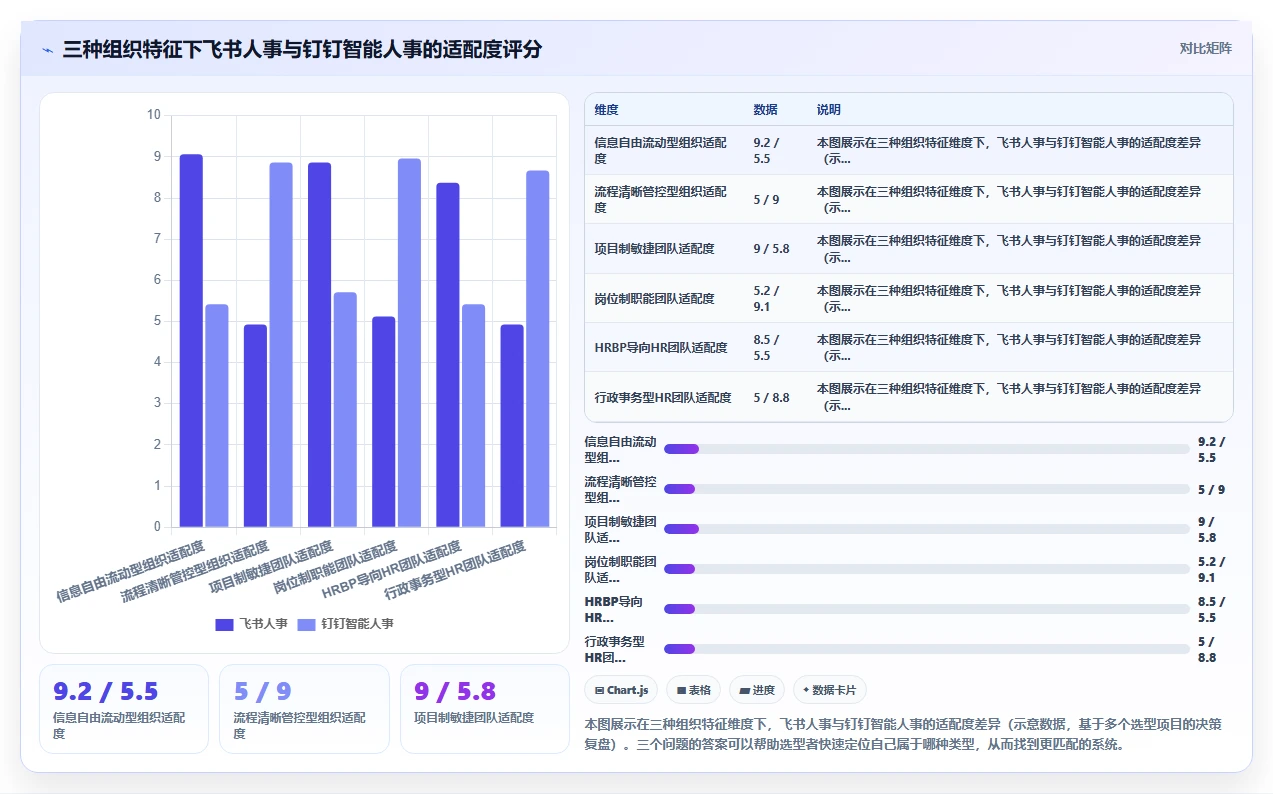
Task: Select the 进度 tag chip
Action: 758,690
